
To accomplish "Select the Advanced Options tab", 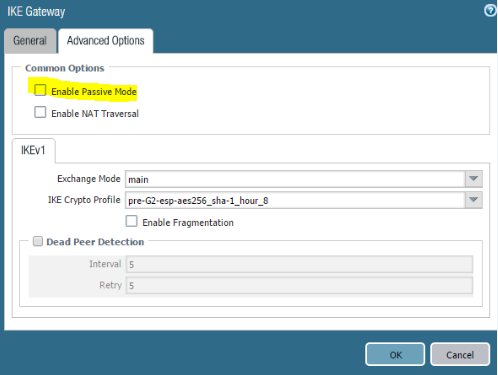I will click(106, 41).
